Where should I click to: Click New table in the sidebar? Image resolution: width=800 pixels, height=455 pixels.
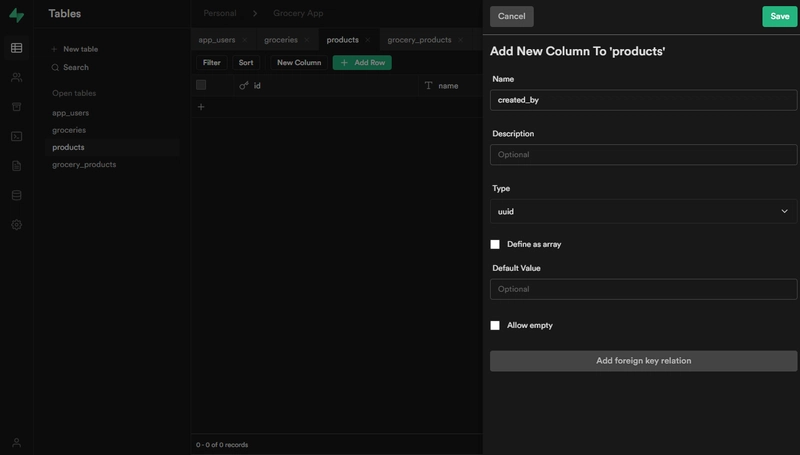point(81,49)
